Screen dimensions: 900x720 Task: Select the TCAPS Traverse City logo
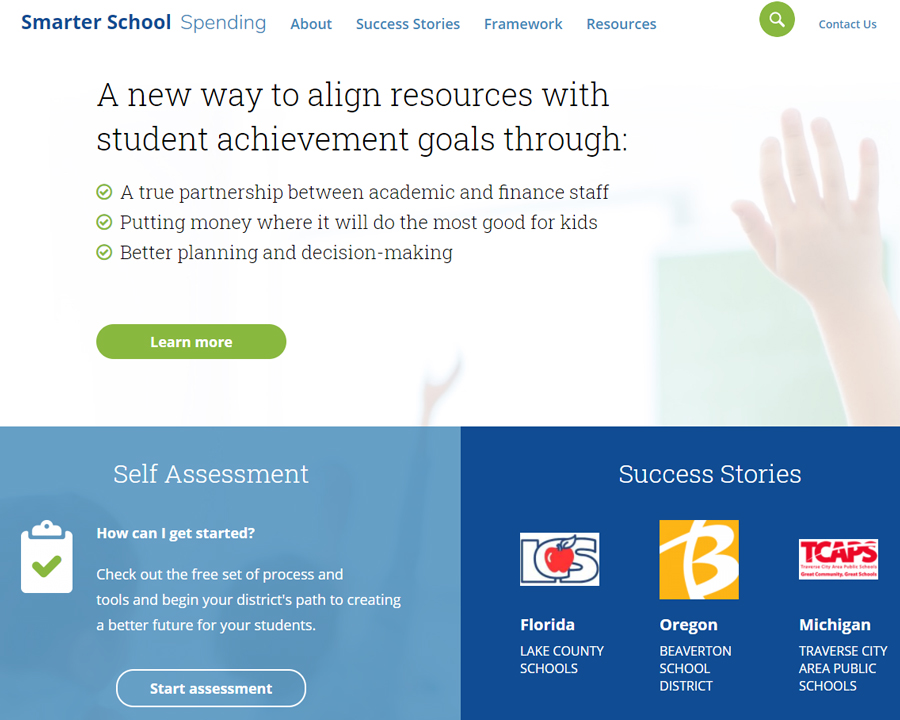(x=838, y=559)
